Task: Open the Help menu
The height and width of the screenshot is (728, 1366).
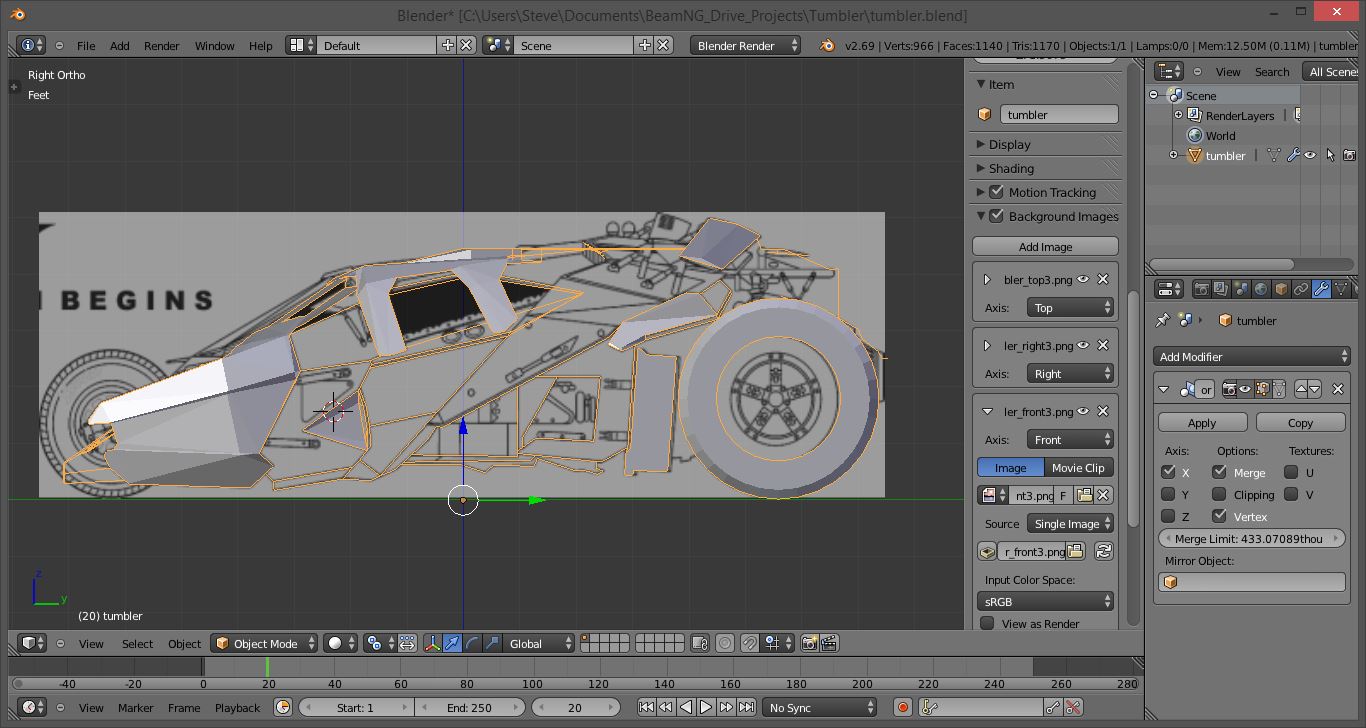Action: pos(260,45)
